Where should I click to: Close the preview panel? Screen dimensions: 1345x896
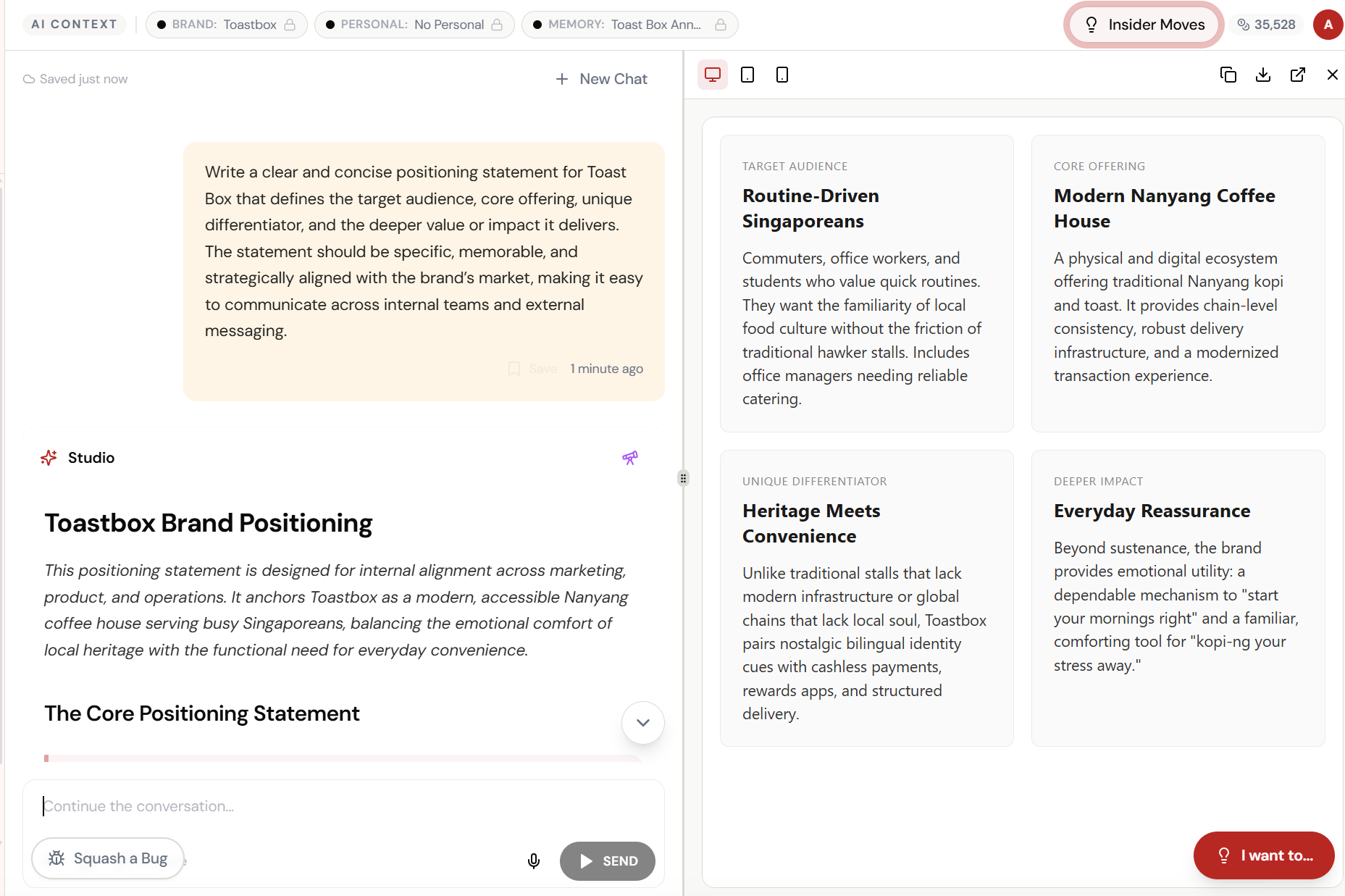1333,75
